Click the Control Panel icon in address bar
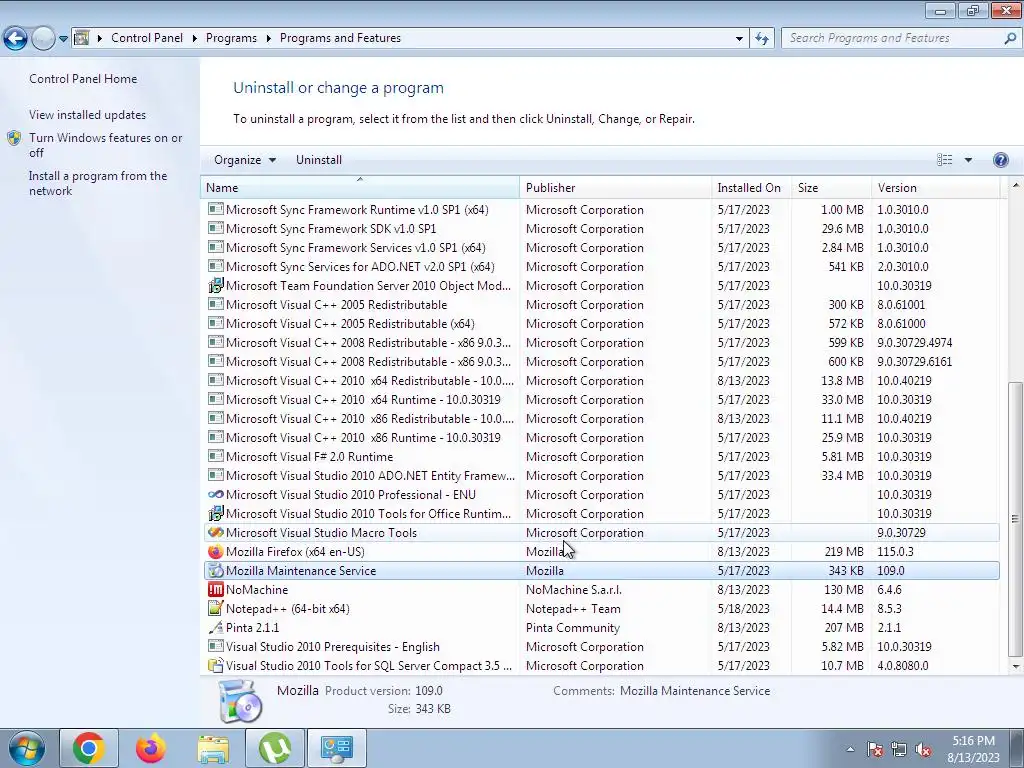 coord(82,38)
